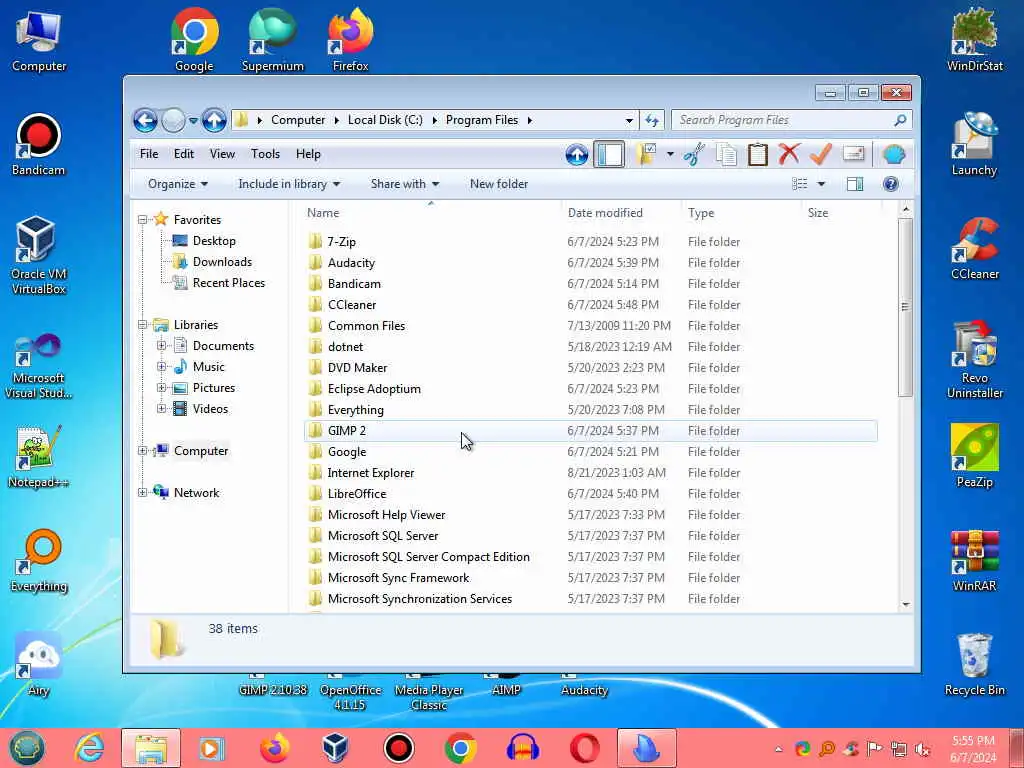Screen dimensions: 1024x768
Task: Click the scrollbar down arrow in file list
Action: pyautogui.click(x=905, y=604)
